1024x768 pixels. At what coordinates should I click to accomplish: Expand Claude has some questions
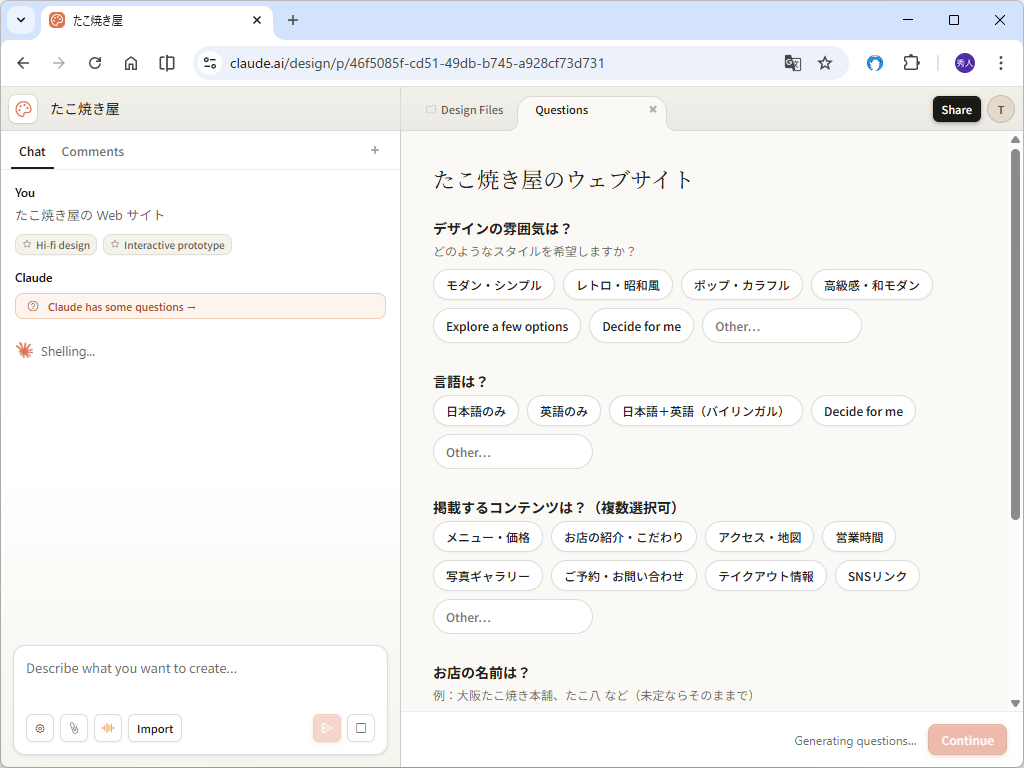coord(200,306)
